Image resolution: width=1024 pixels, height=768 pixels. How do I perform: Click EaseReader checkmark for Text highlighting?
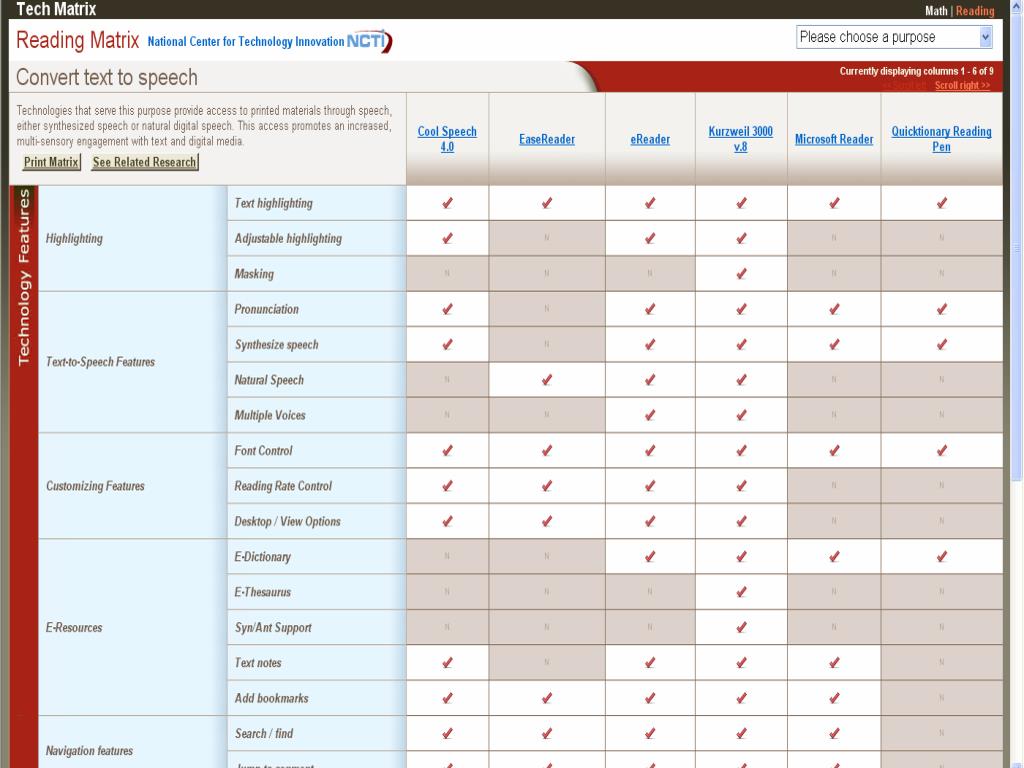click(x=547, y=204)
